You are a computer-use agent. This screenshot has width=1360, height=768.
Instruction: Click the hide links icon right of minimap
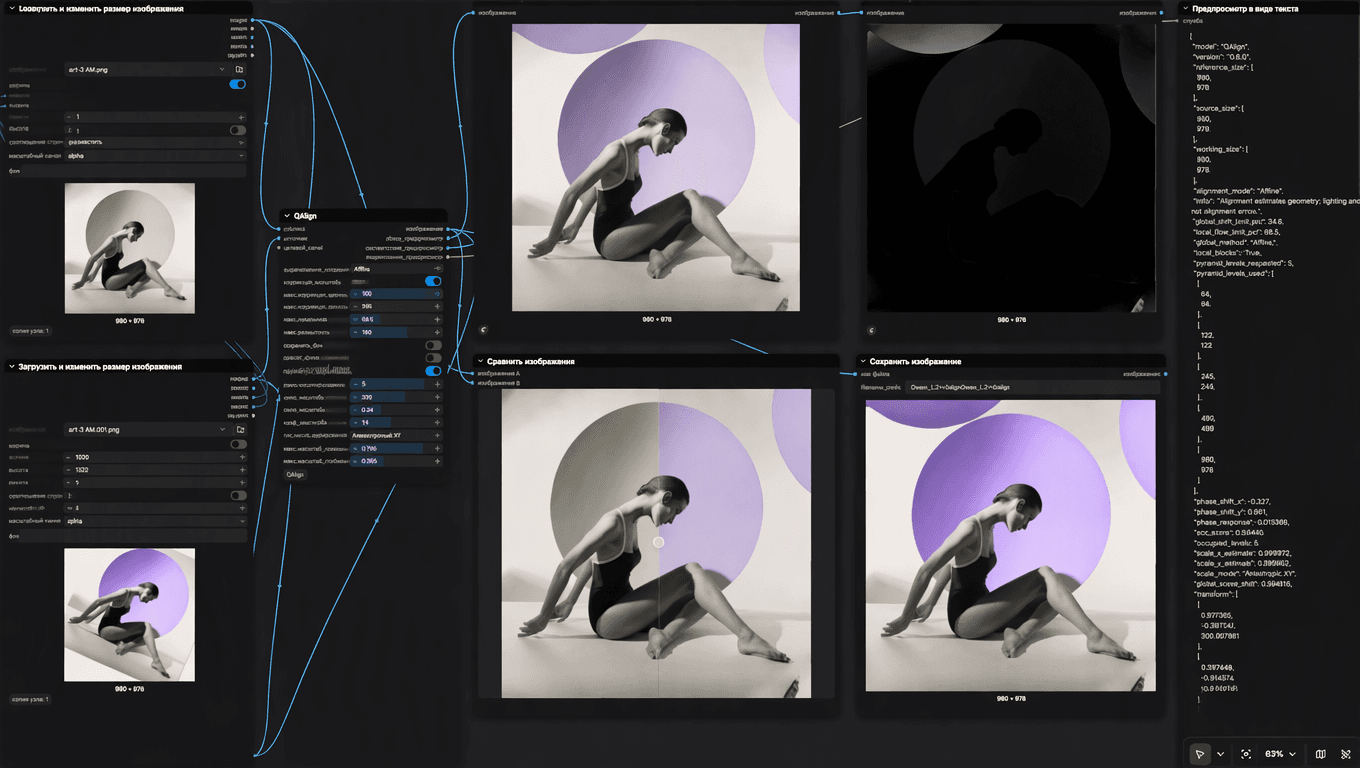pos(1345,754)
